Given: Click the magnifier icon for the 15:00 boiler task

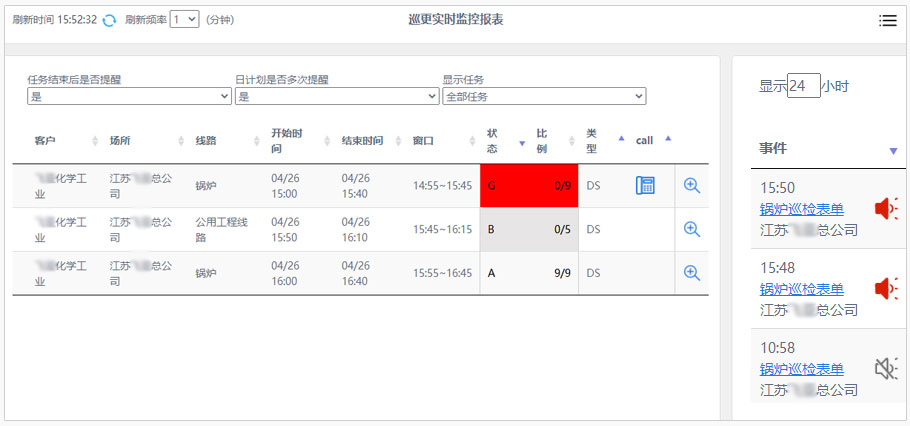Looking at the screenshot, I should pyautogui.click(x=691, y=186).
